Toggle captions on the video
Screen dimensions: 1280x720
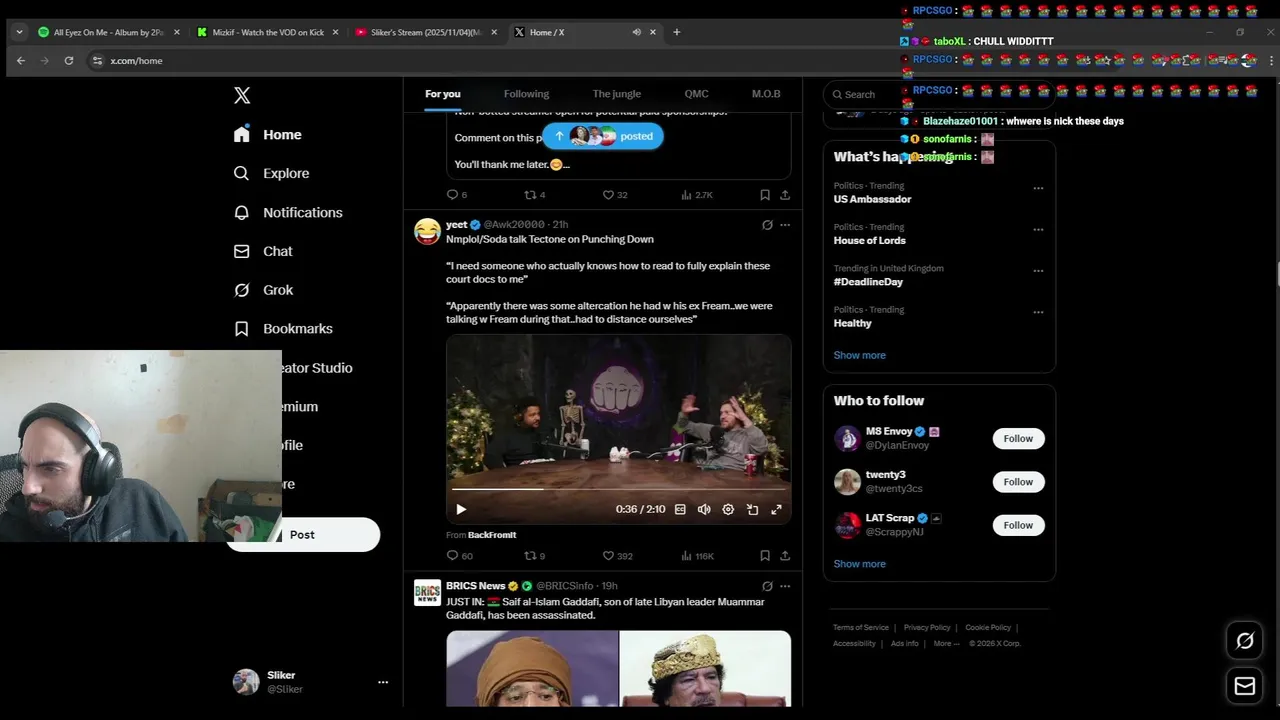click(680, 509)
